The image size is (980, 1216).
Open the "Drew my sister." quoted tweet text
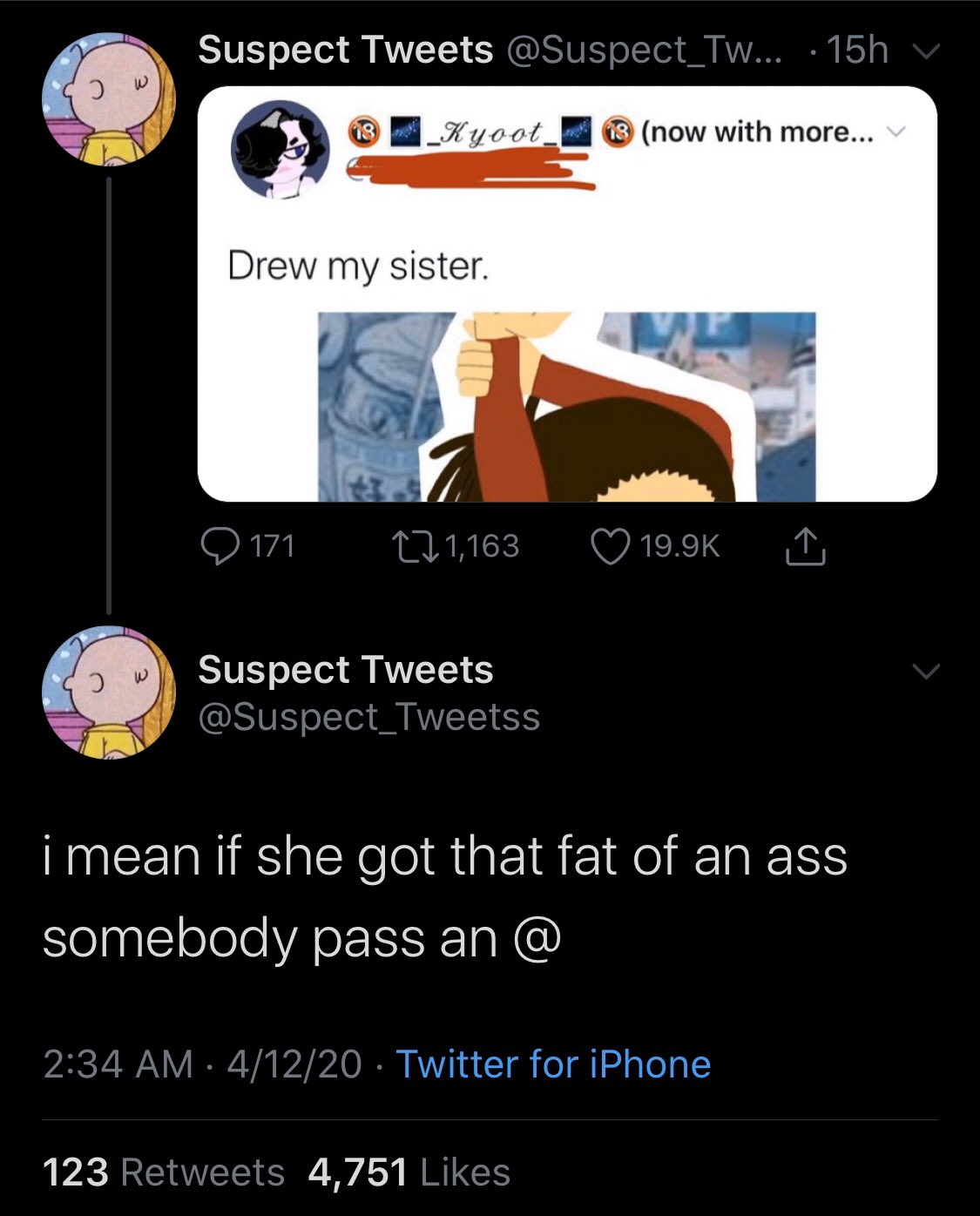(358, 266)
